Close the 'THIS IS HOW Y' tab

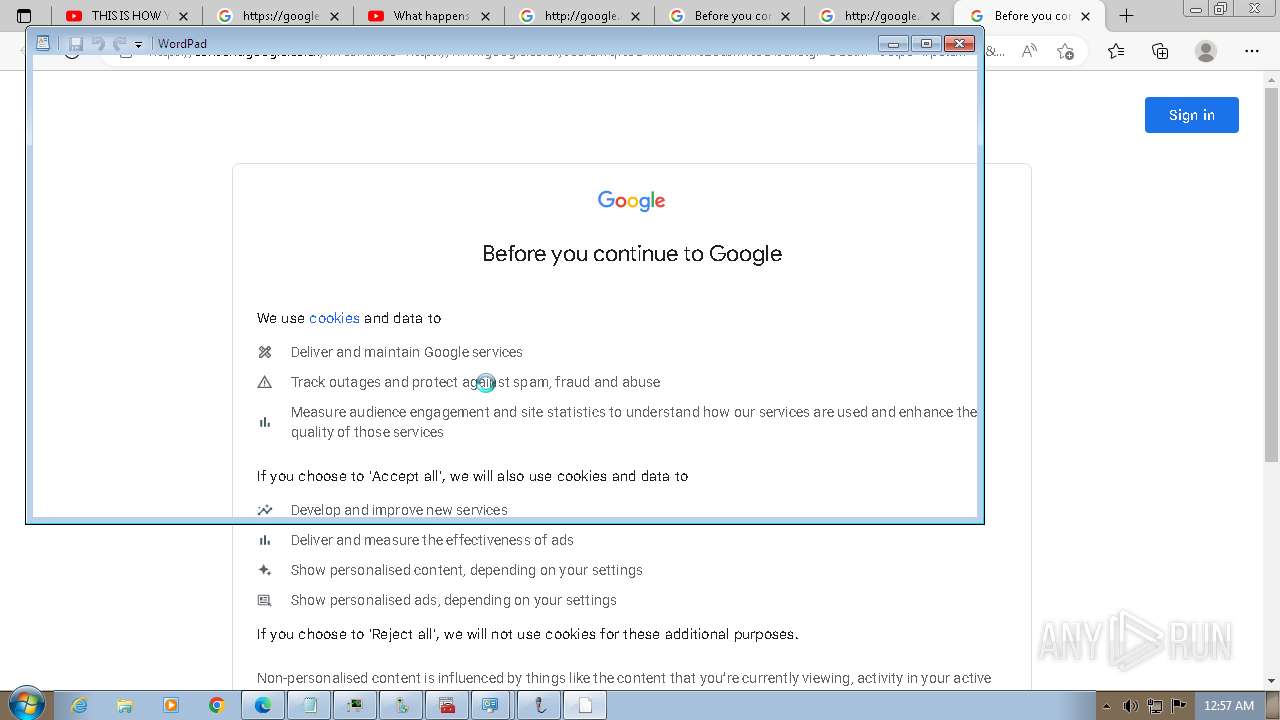(183, 16)
